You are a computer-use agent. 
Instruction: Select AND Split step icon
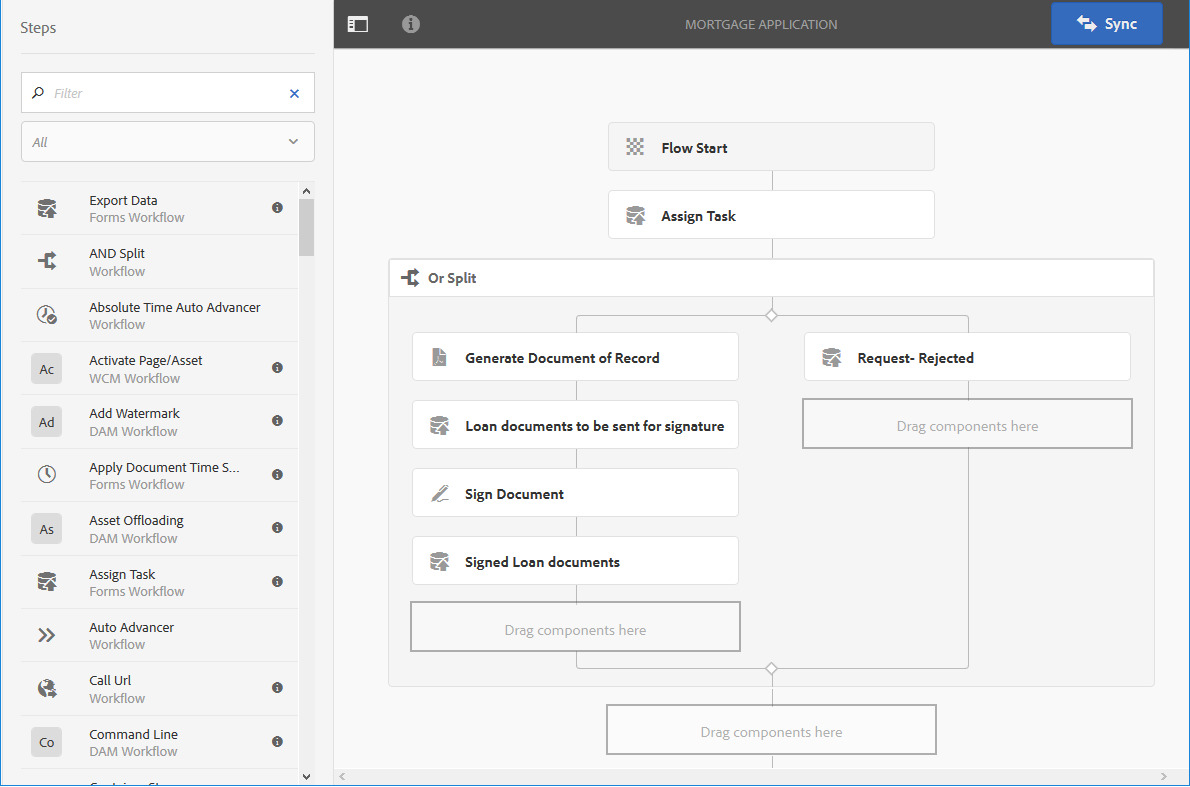coord(47,261)
